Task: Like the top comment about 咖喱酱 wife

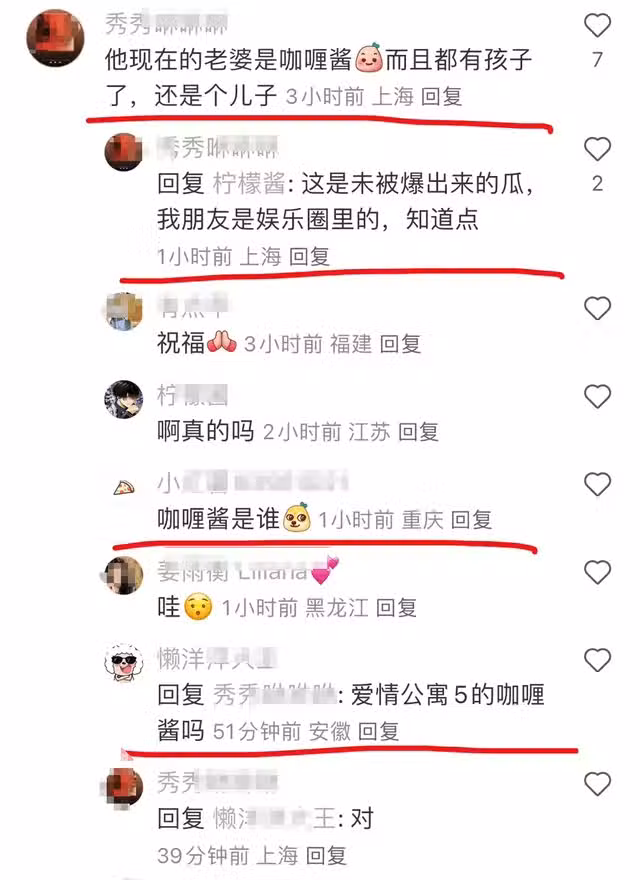Action: (x=597, y=25)
